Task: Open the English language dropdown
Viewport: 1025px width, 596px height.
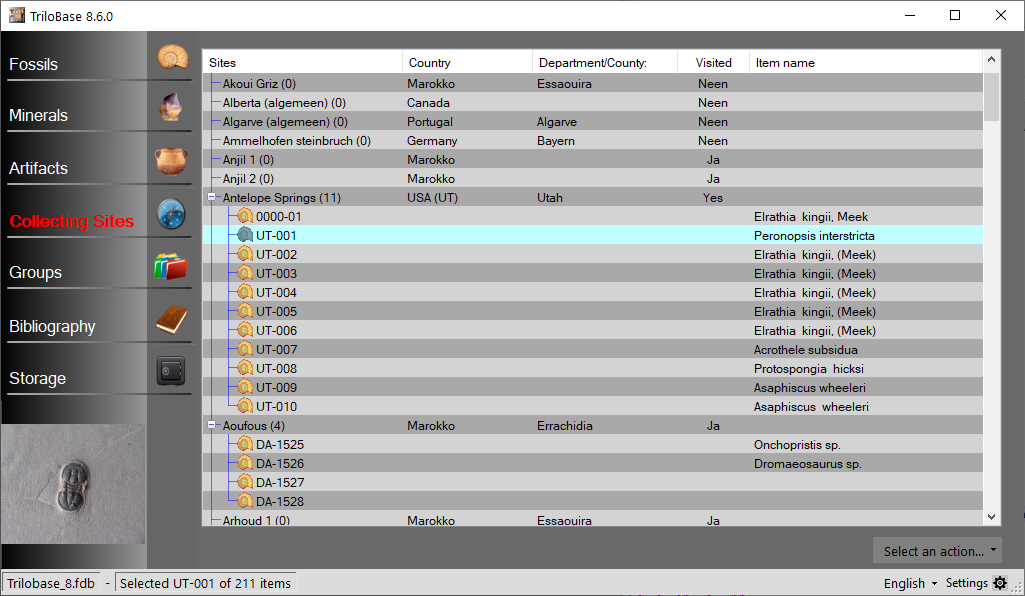Action: (910, 583)
